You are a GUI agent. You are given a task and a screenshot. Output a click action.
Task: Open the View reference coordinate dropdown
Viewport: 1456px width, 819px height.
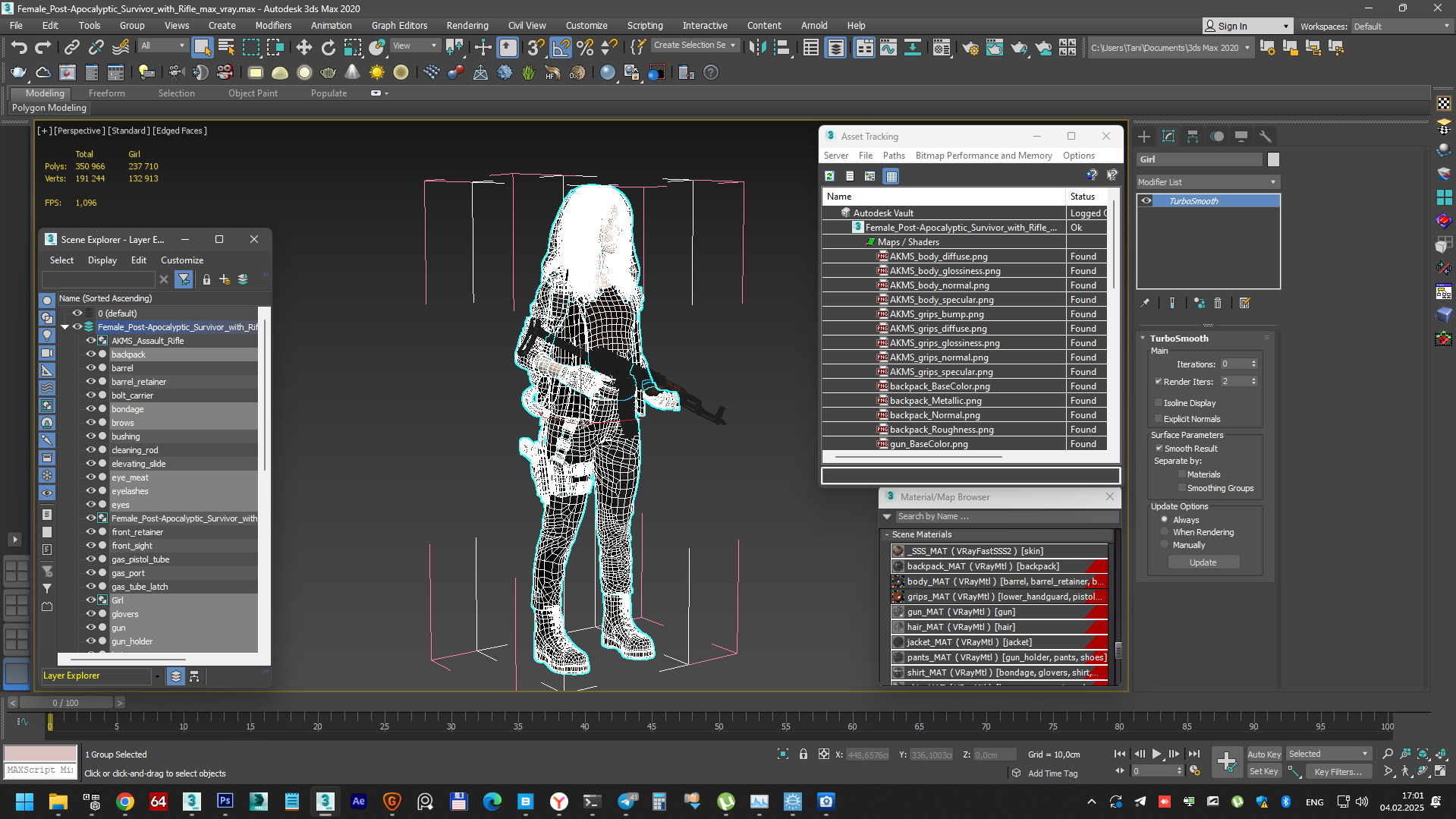[x=414, y=46]
